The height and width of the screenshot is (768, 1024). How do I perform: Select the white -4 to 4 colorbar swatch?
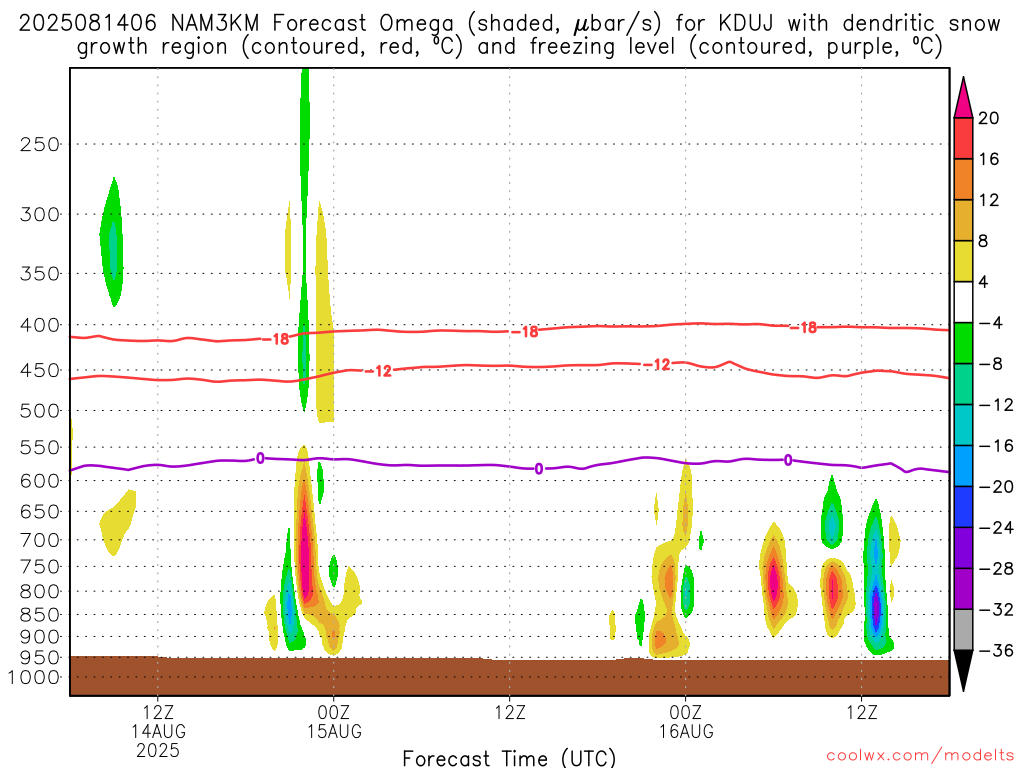(963, 302)
